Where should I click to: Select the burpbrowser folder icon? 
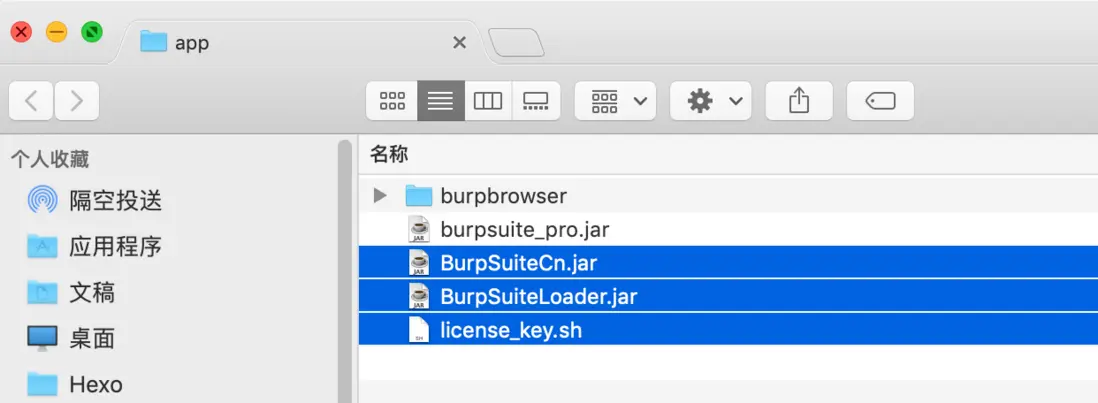coord(419,195)
